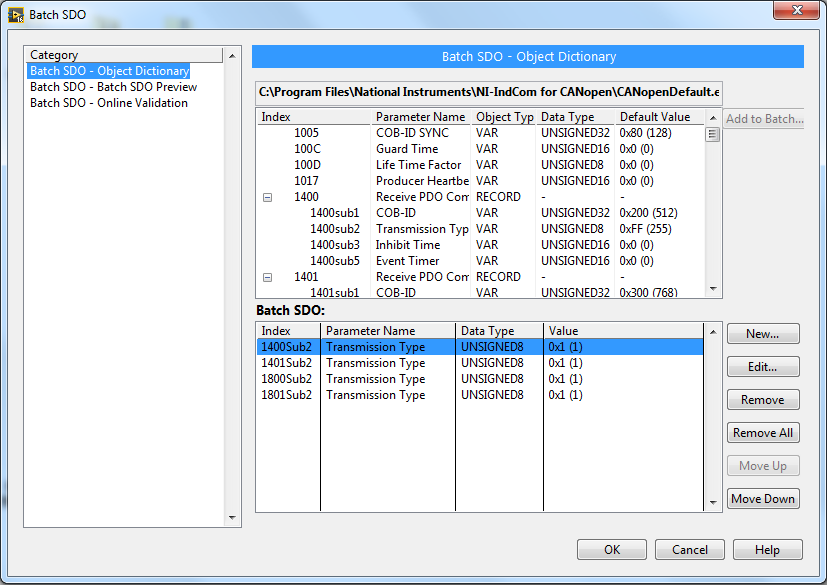The width and height of the screenshot is (827, 585).
Task: Click Object Dictionary Data Type column header
Action: coord(575,117)
